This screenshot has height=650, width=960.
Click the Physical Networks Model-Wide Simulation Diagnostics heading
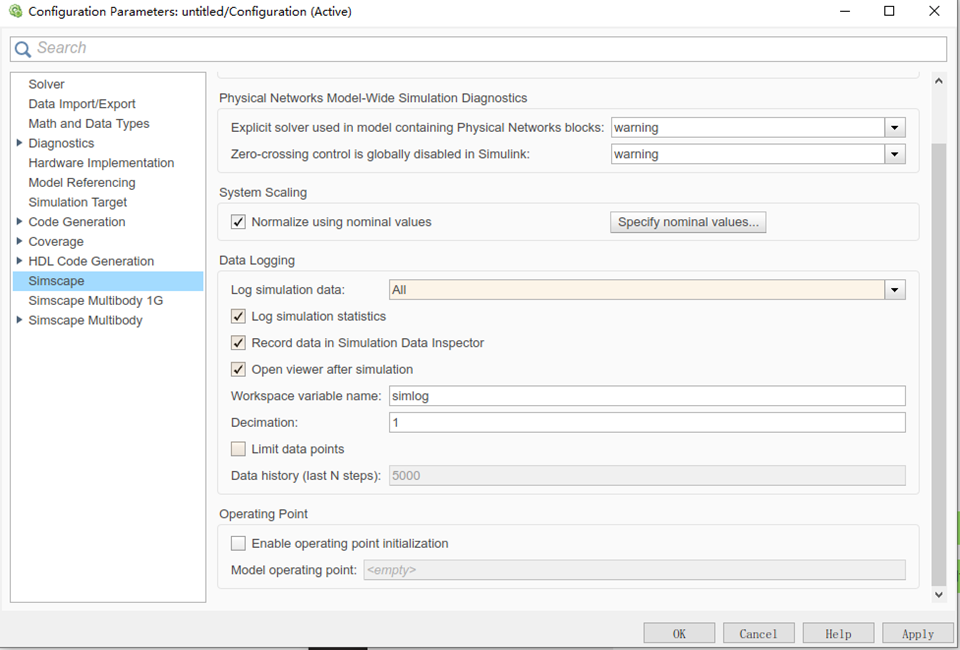pos(373,98)
